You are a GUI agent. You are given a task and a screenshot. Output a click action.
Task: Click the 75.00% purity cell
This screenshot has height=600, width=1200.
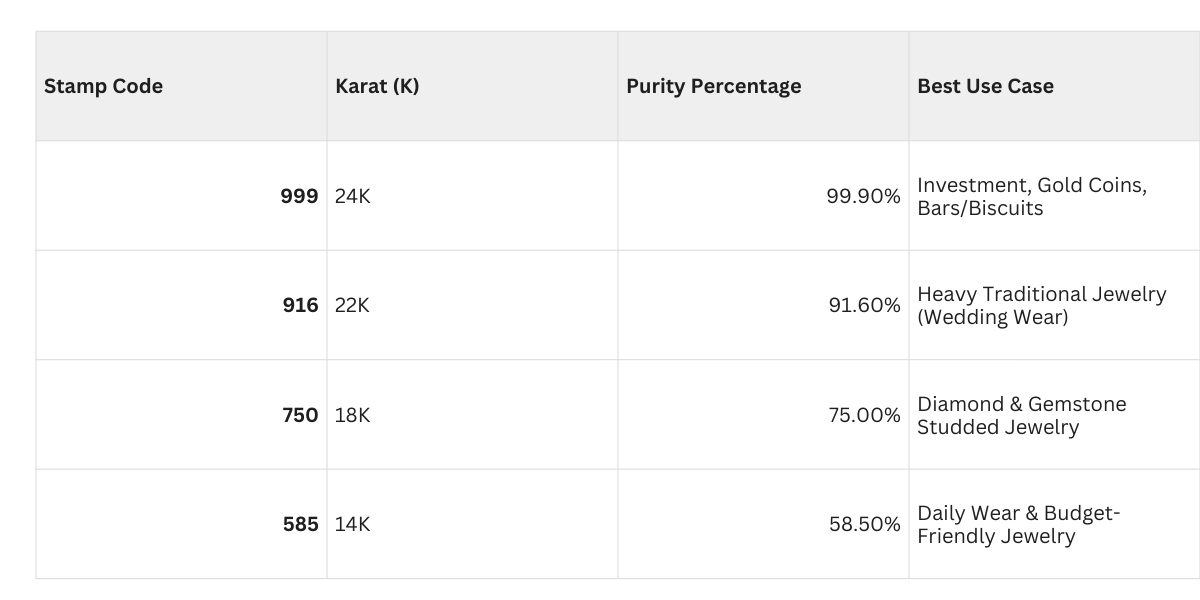coord(864,415)
